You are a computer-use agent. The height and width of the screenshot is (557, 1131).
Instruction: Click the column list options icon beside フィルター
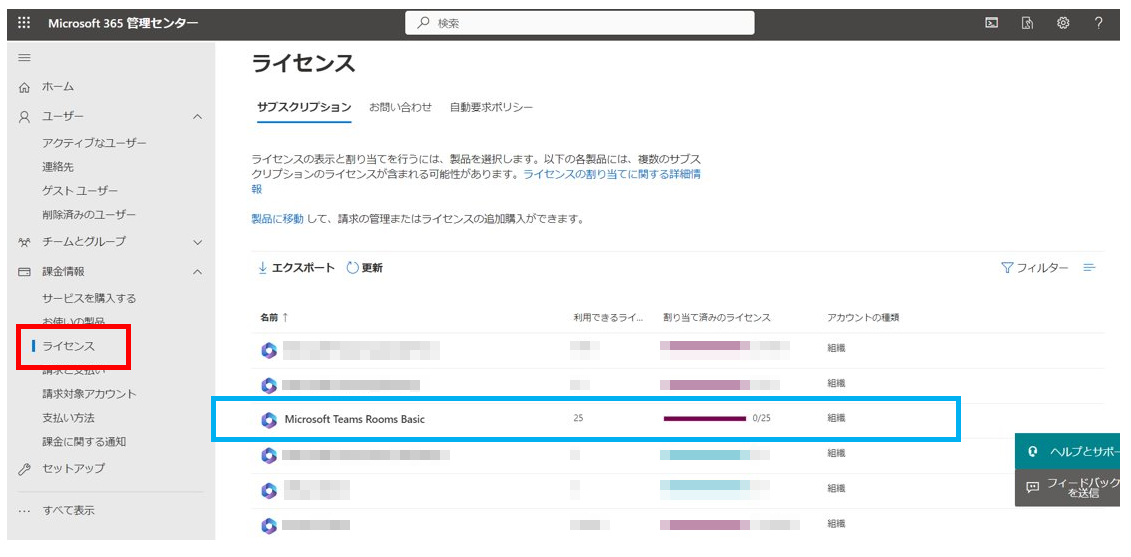(1089, 268)
